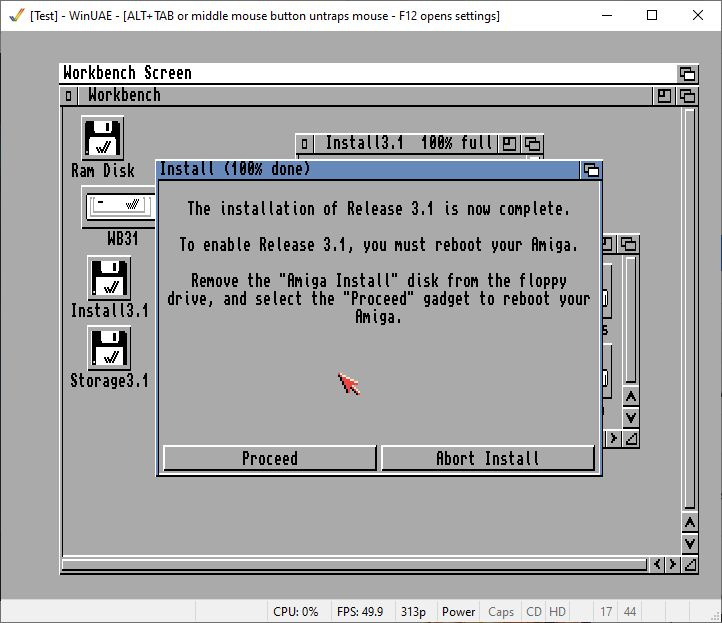Click the background window's scroll up arrow
The height and width of the screenshot is (623, 722).
click(631, 397)
